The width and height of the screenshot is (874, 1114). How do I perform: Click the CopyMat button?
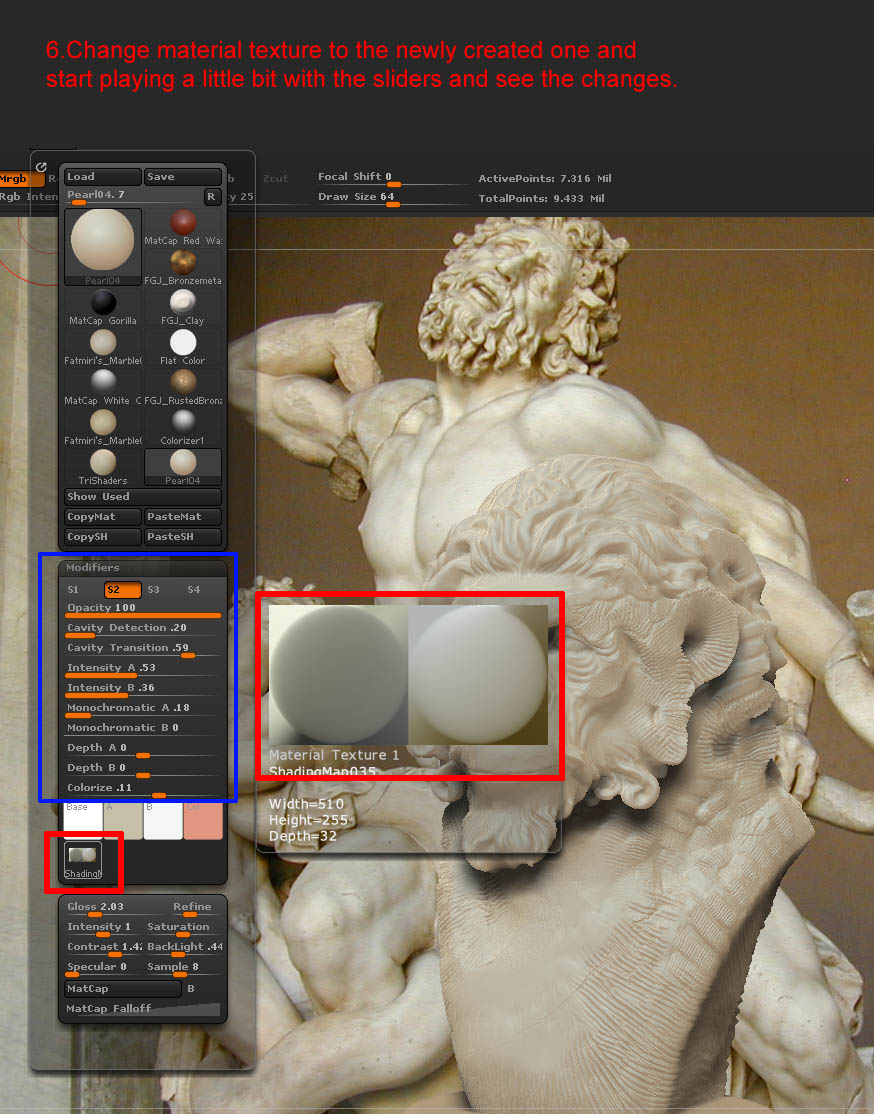[103, 517]
